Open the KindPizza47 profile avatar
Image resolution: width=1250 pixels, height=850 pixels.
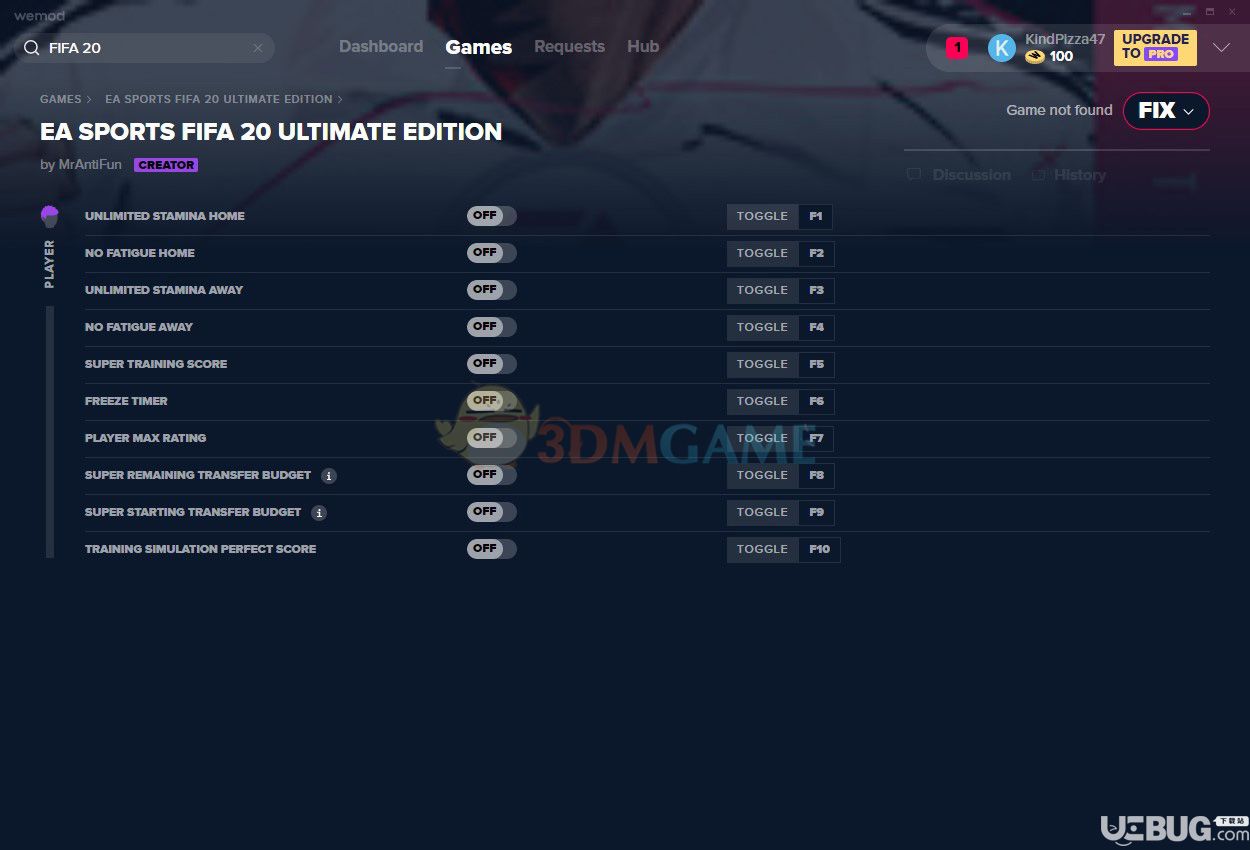coord(1002,48)
